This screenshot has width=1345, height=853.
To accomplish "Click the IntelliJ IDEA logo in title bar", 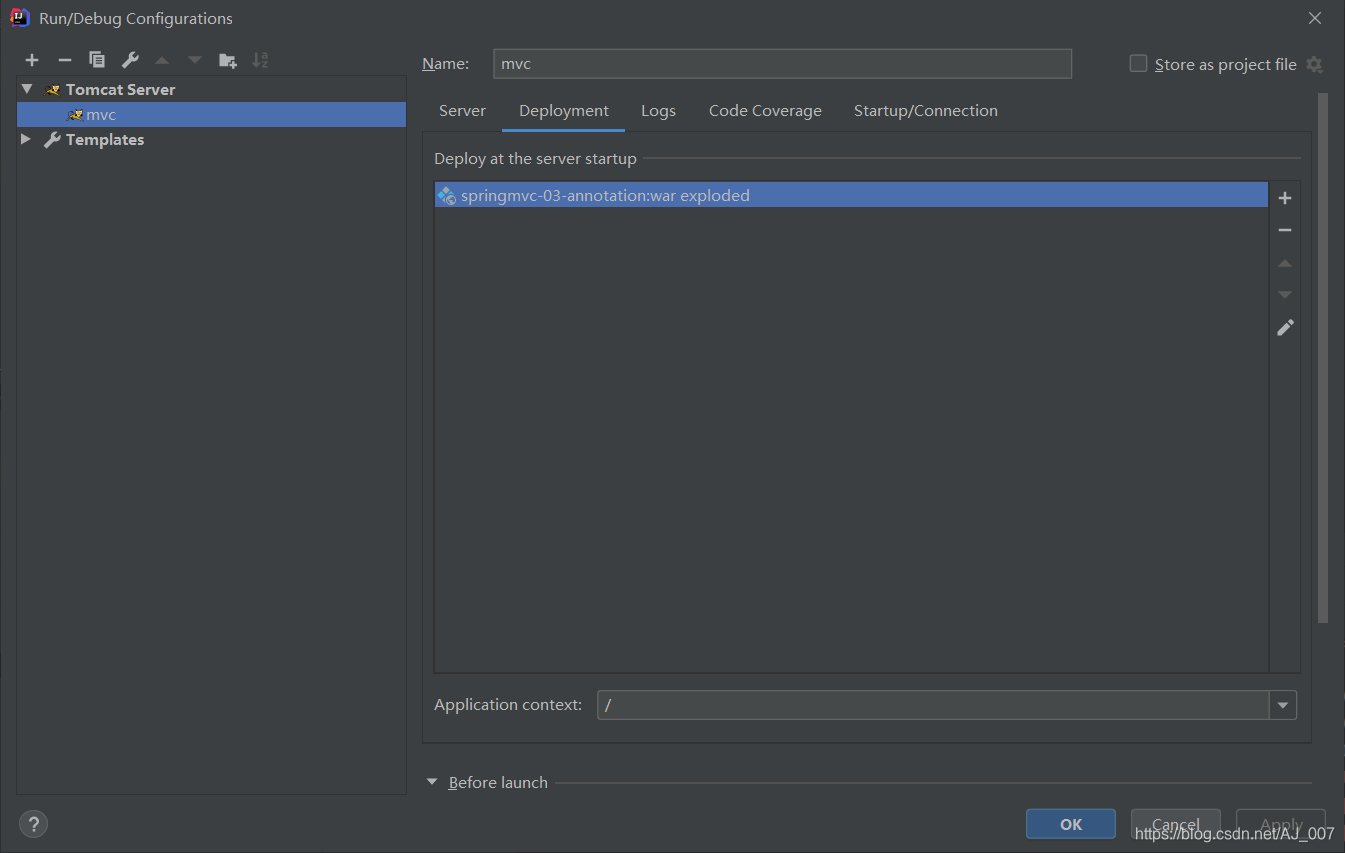I will pyautogui.click(x=19, y=17).
